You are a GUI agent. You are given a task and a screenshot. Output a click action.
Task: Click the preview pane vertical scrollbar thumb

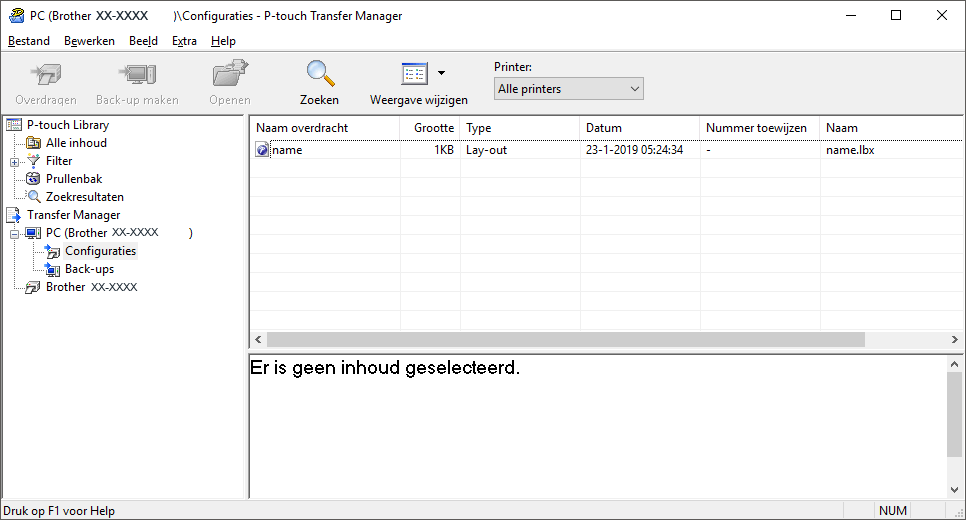coord(954,415)
